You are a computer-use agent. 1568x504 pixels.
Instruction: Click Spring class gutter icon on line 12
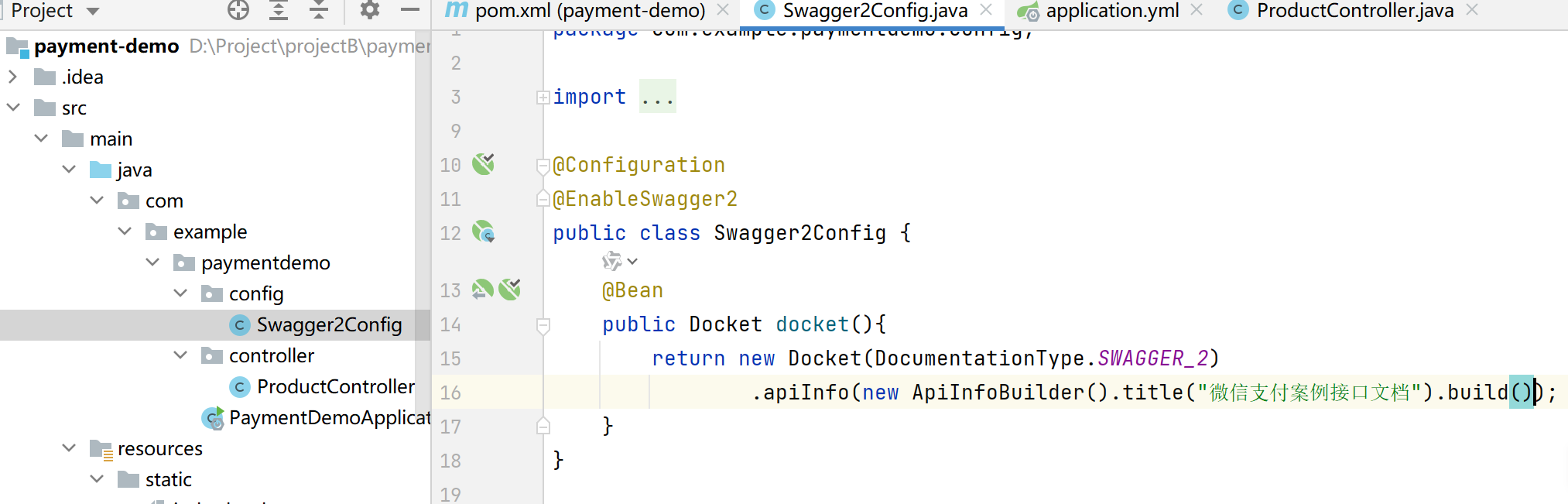484,232
